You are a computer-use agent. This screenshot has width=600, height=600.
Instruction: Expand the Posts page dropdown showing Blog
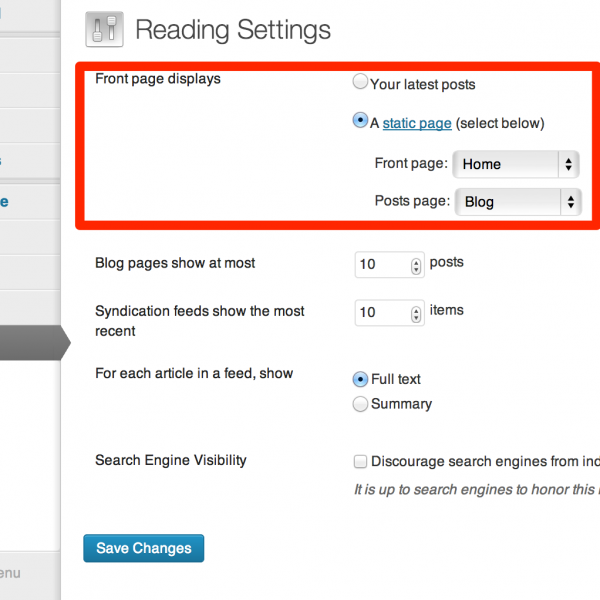517,201
